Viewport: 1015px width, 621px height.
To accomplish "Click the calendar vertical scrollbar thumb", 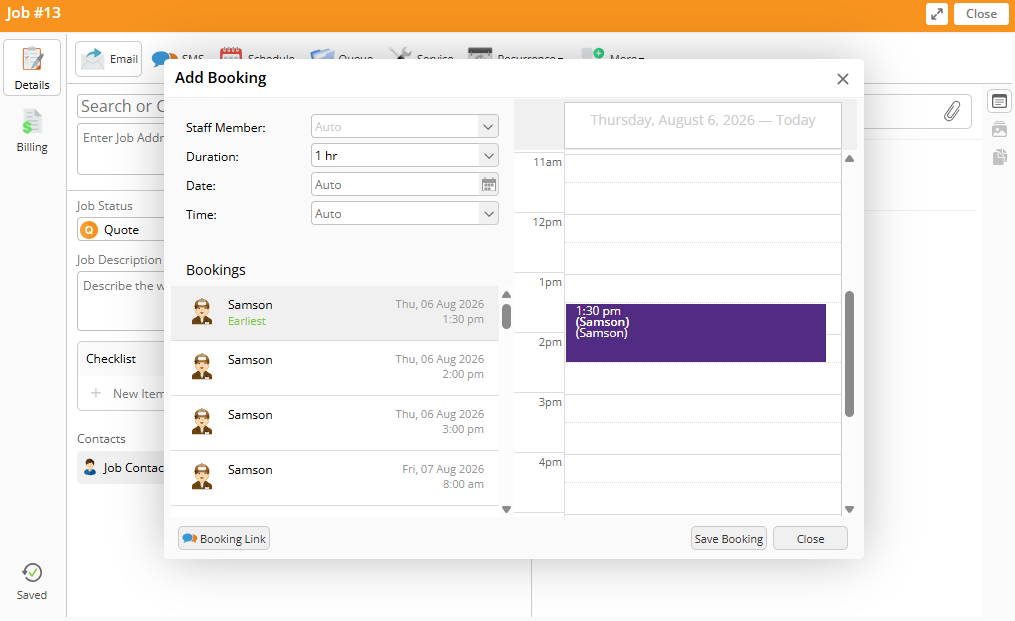I will tap(849, 354).
